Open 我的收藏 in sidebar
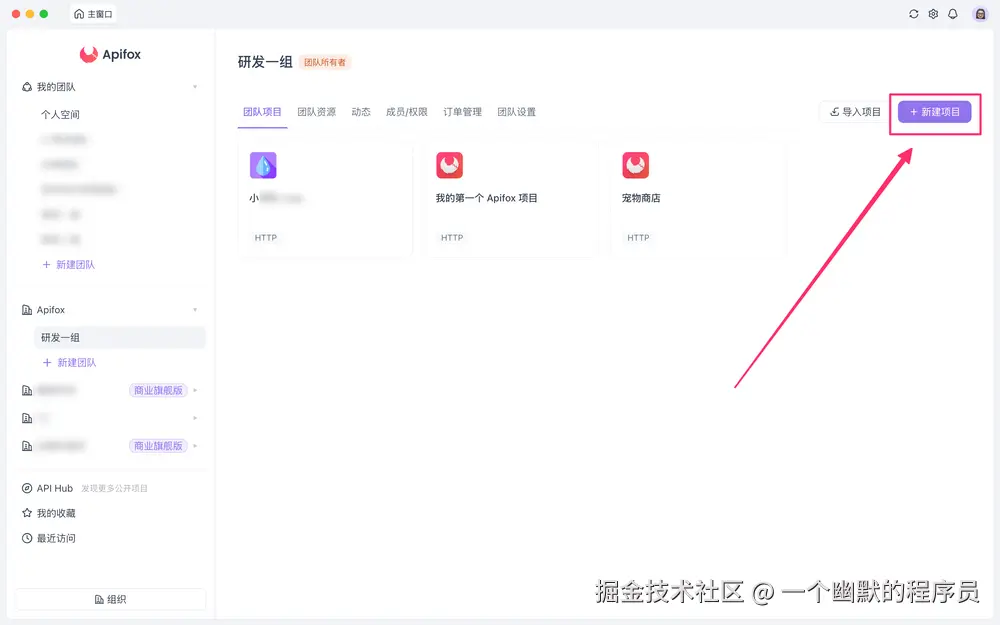Image resolution: width=1000 pixels, height=625 pixels. click(x=56, y=513)
